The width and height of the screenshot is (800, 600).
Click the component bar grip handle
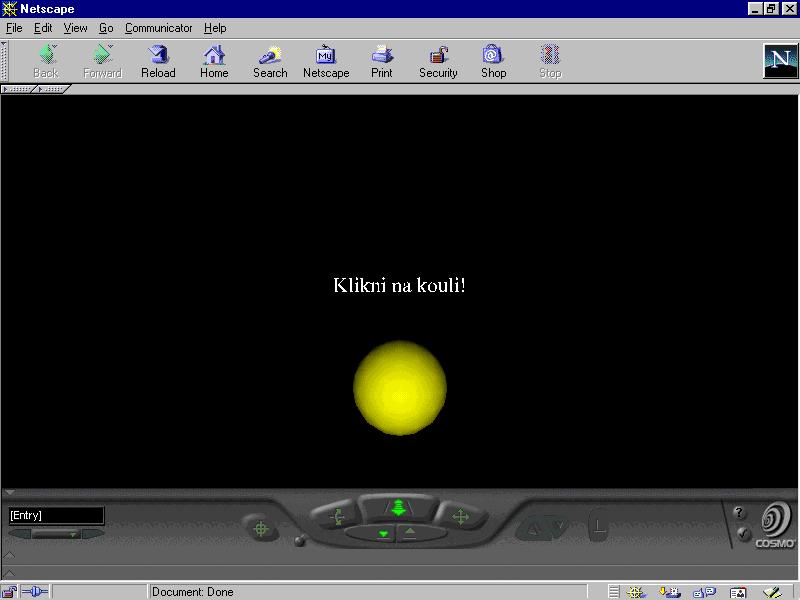click(614, 592)
